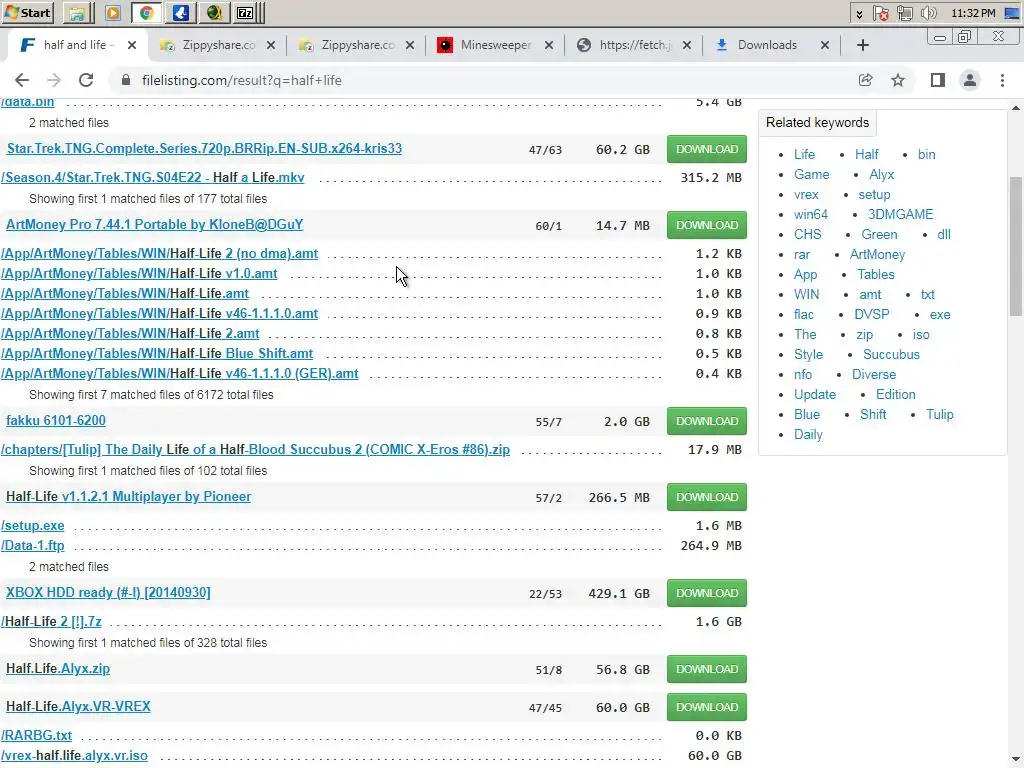Open a new browser tab

[863, 45]
